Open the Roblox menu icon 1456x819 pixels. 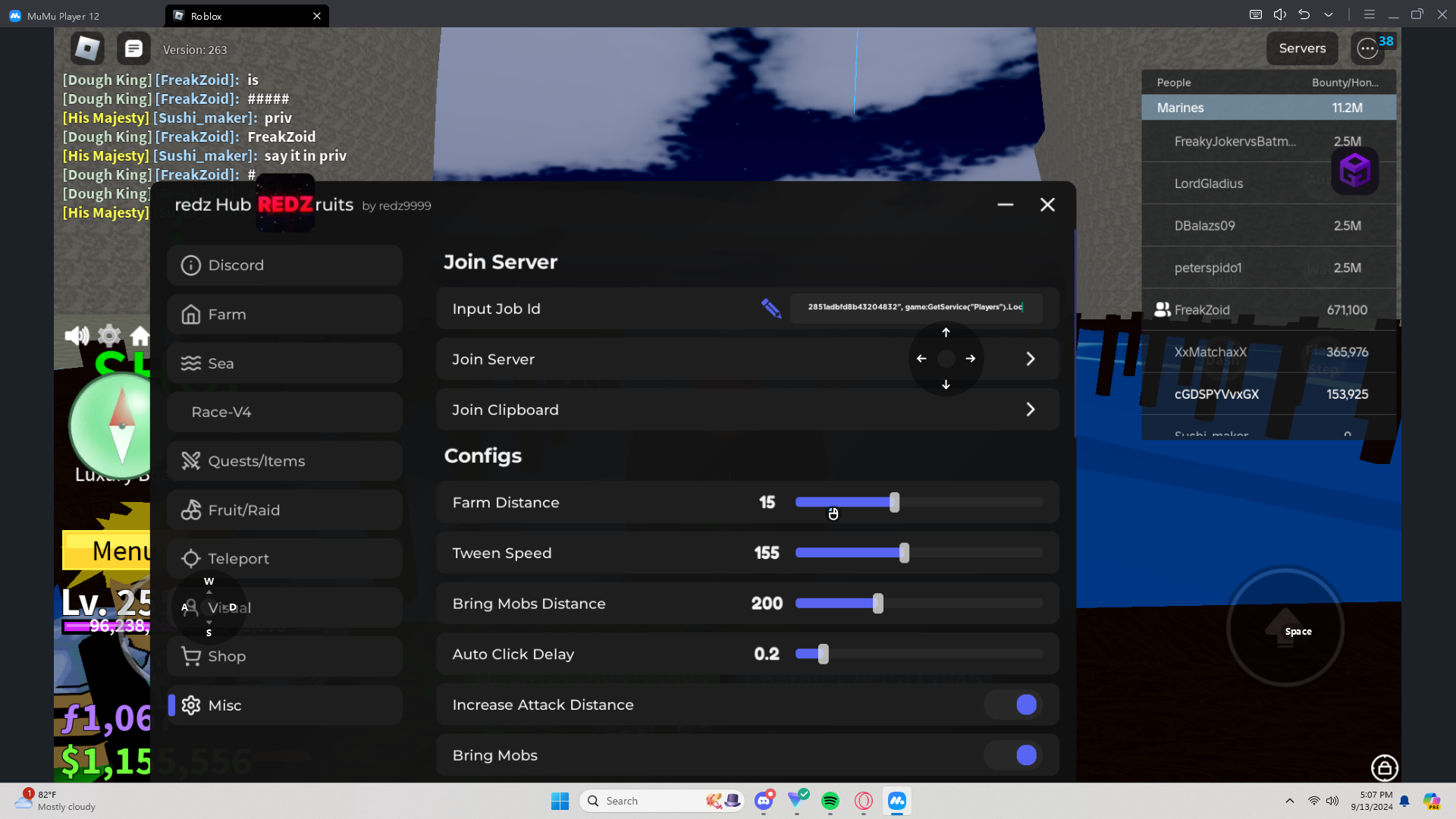[x=87, y=49]
